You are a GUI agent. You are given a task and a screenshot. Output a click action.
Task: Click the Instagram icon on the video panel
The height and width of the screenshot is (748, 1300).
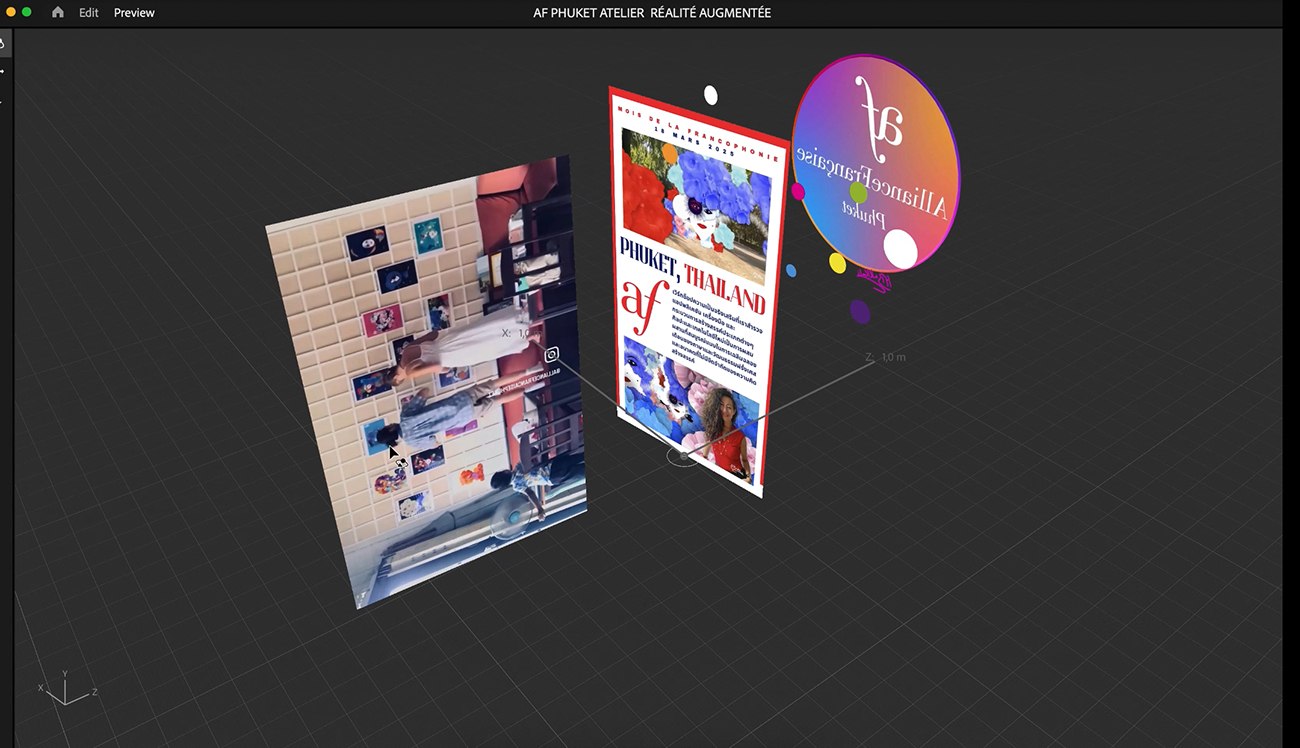(x=551, y=354)
